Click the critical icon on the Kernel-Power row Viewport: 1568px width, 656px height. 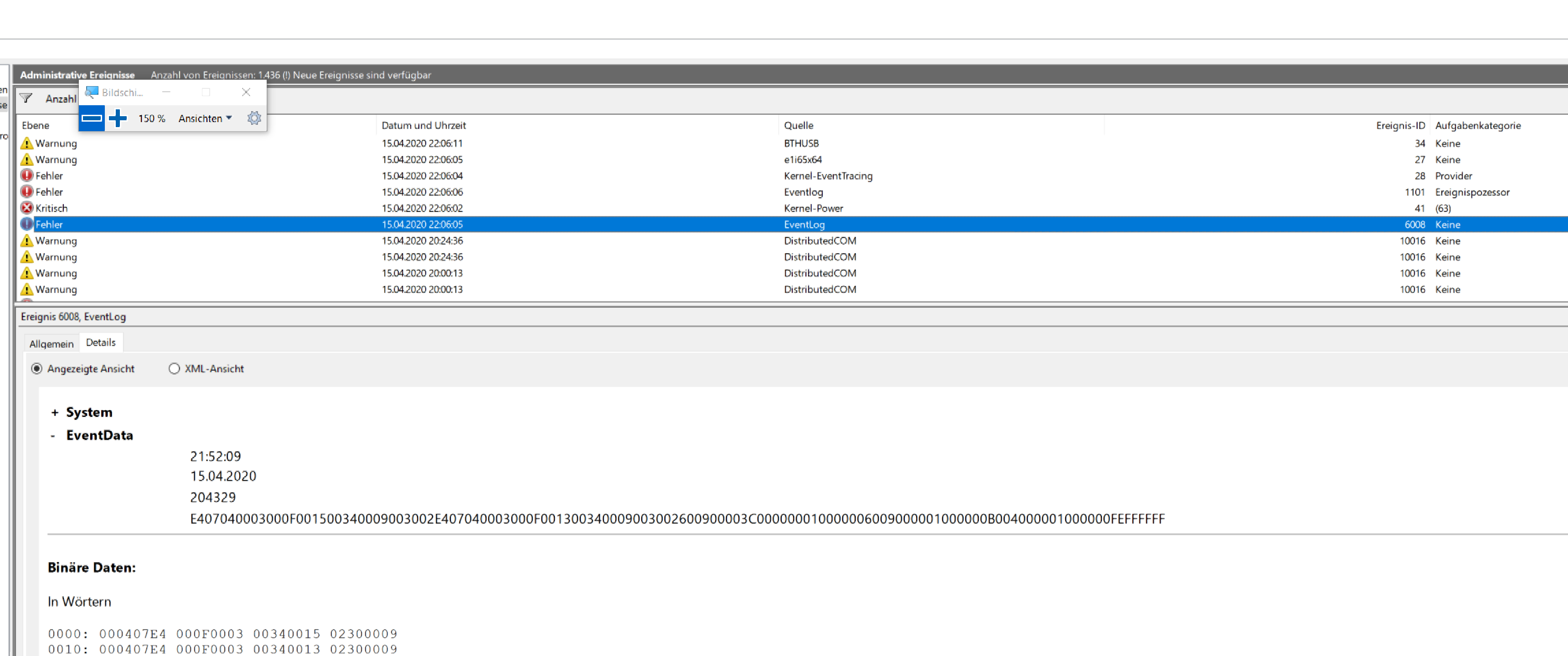26,208
